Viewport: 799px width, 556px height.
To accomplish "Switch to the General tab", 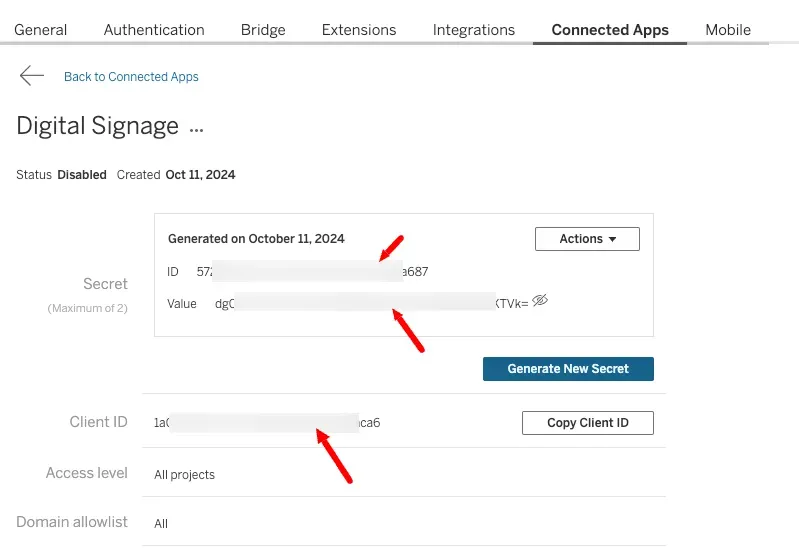I will tap(41, 29).
